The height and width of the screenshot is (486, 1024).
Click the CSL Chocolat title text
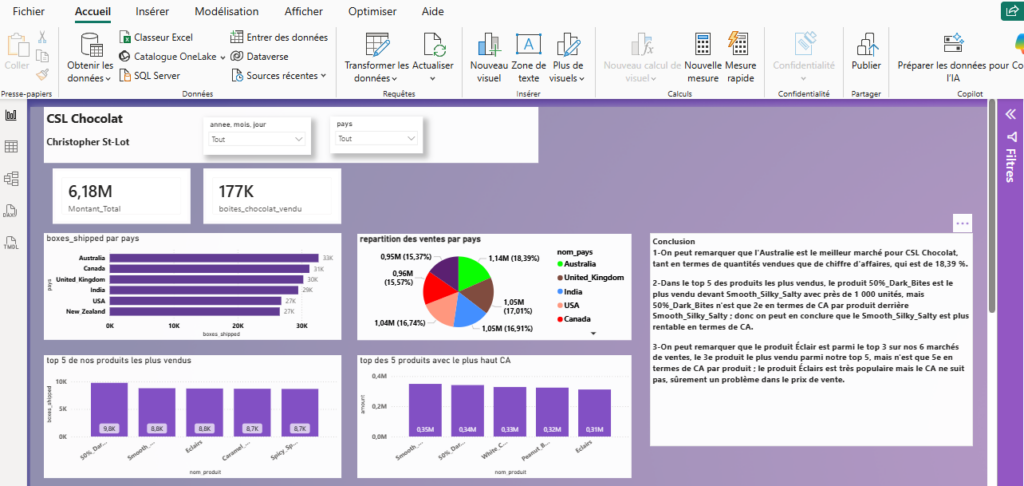(x=85, y=119)
